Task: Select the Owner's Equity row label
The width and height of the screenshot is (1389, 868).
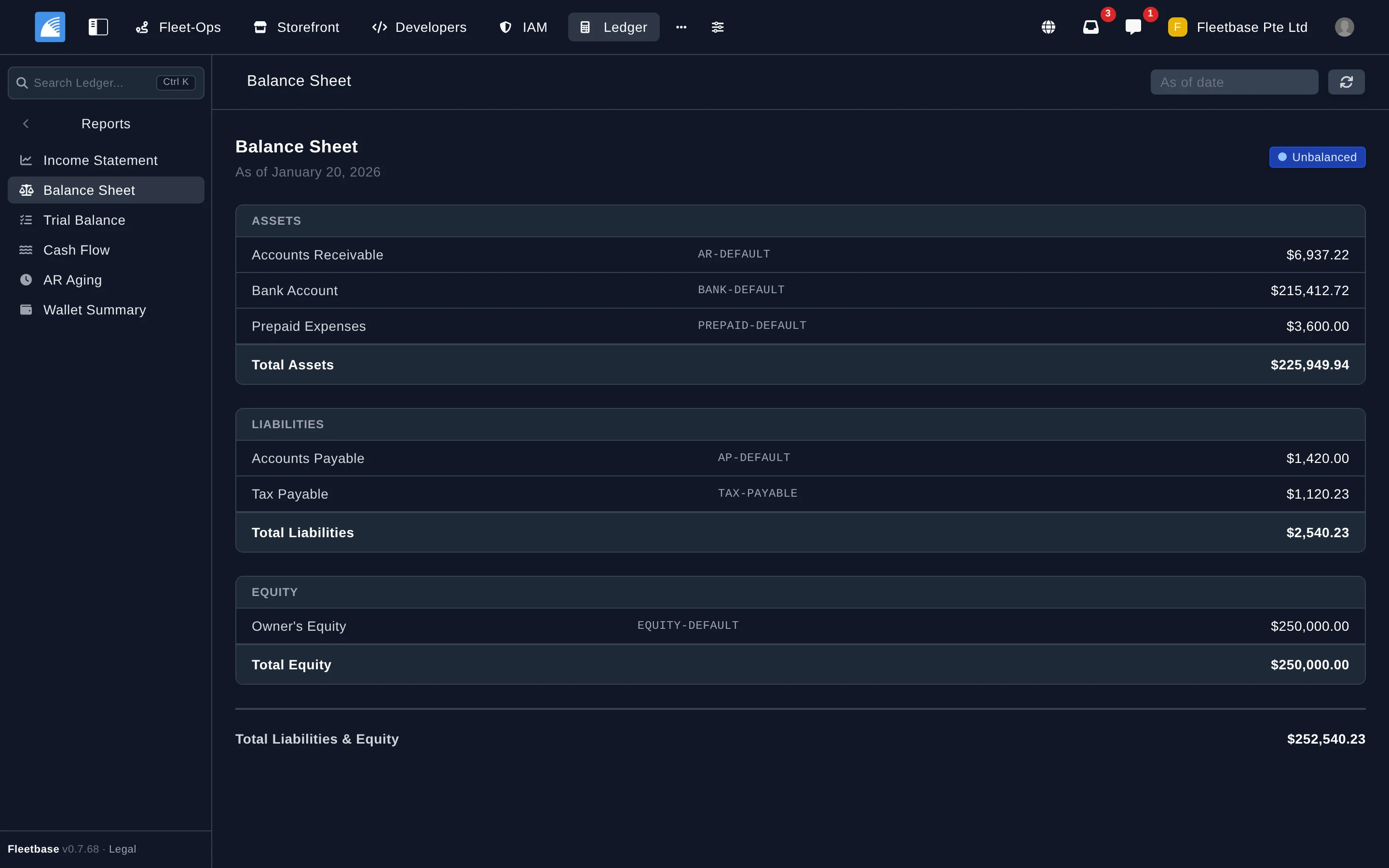Action: [x=299, y=626]
